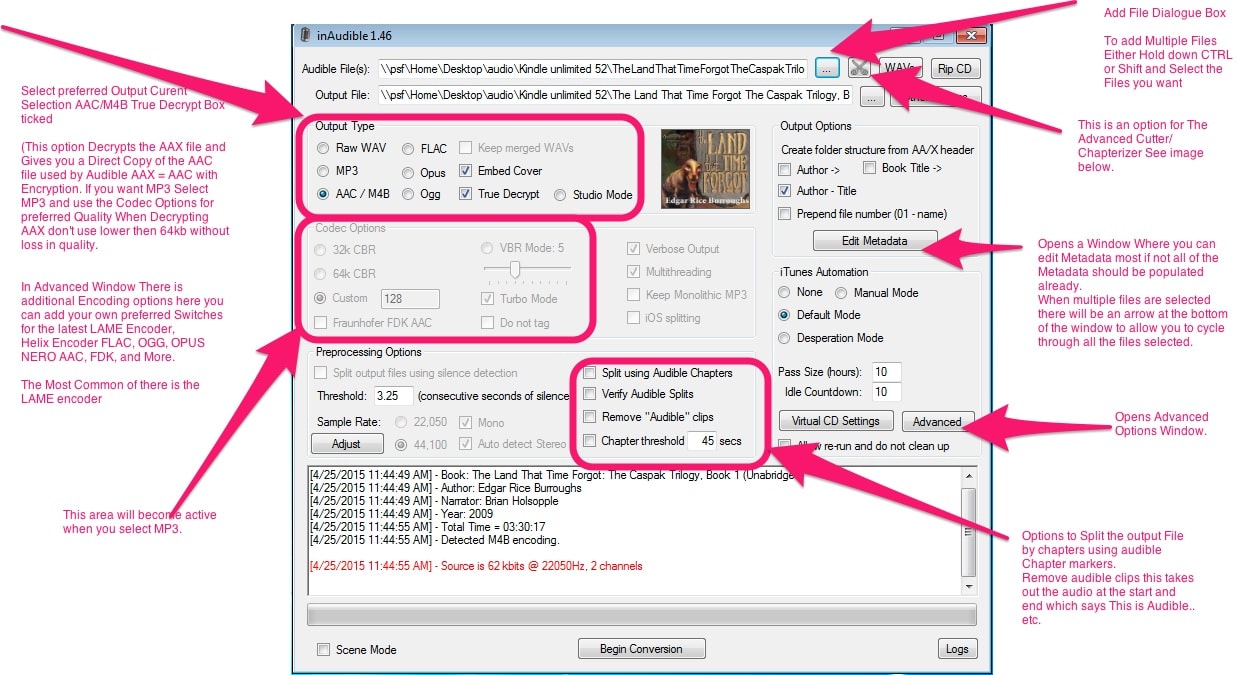Select Manual Mode for iTunes Automation
This screenshot has width=1239, height=675.
[x=841, y=293]
